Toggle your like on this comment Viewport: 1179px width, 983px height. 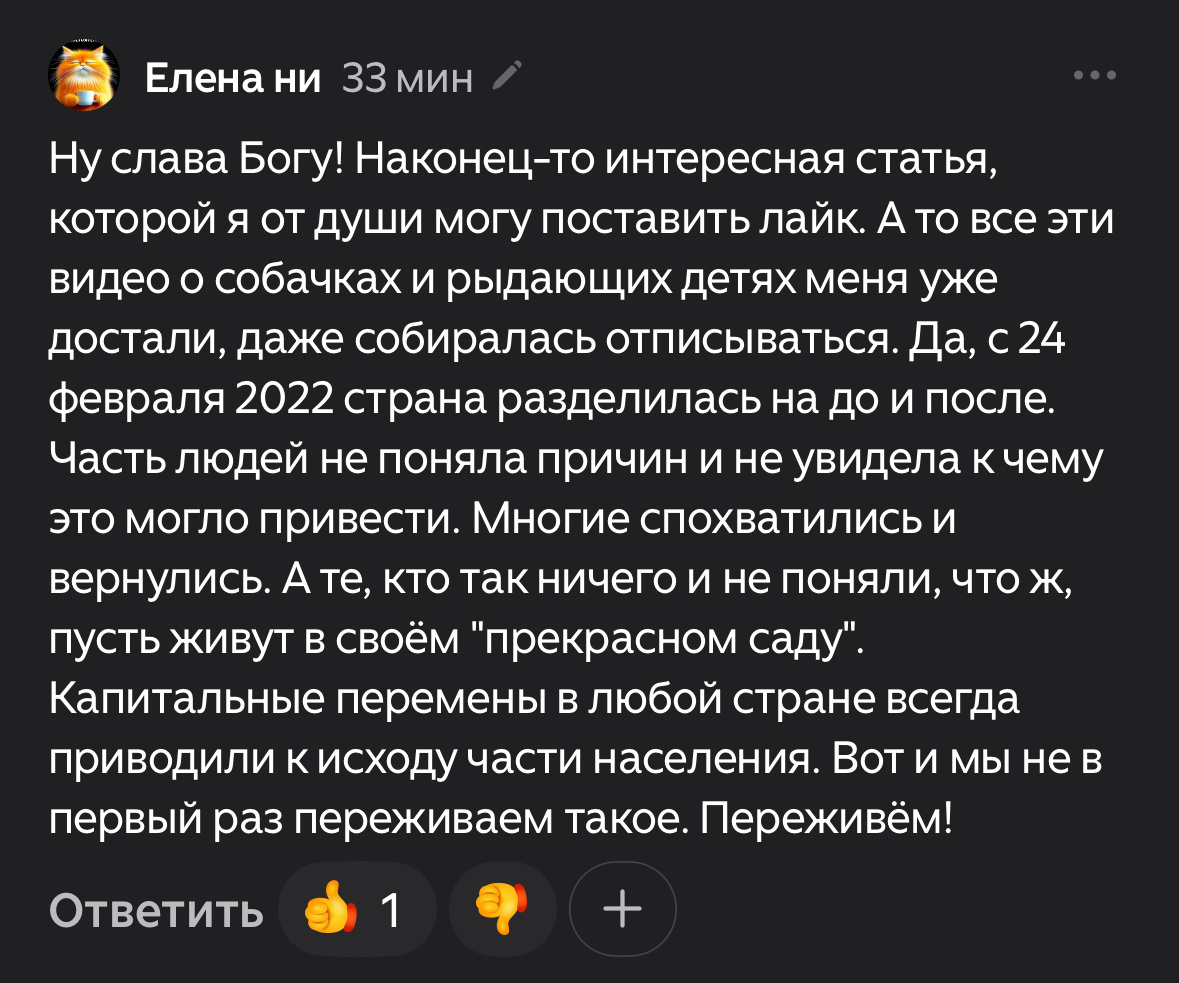(x=357, y=909)
